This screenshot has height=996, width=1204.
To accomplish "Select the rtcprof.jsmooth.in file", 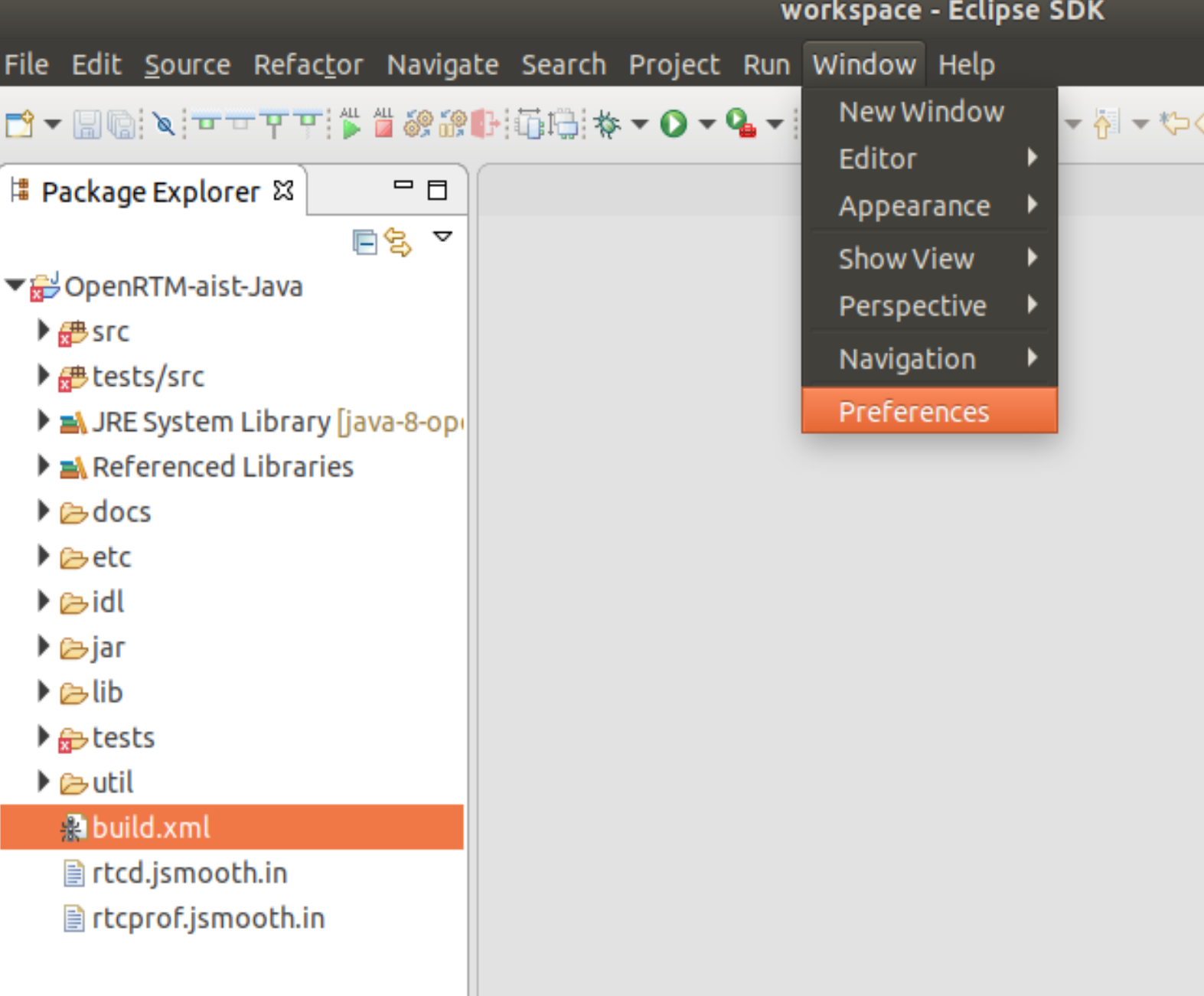I will (208, 918).
